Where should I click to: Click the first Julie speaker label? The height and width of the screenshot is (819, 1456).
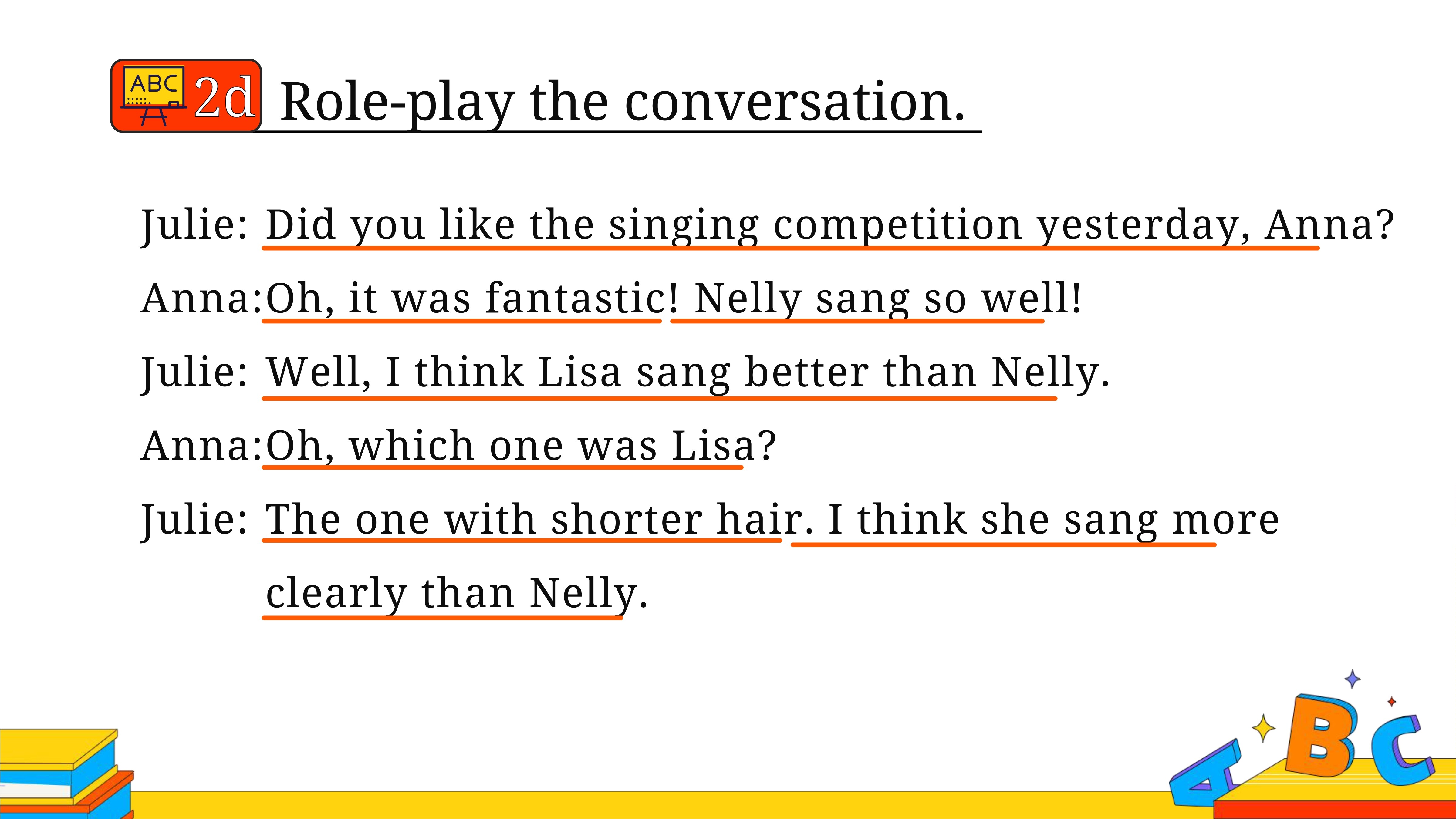click(x=194, y=225)
